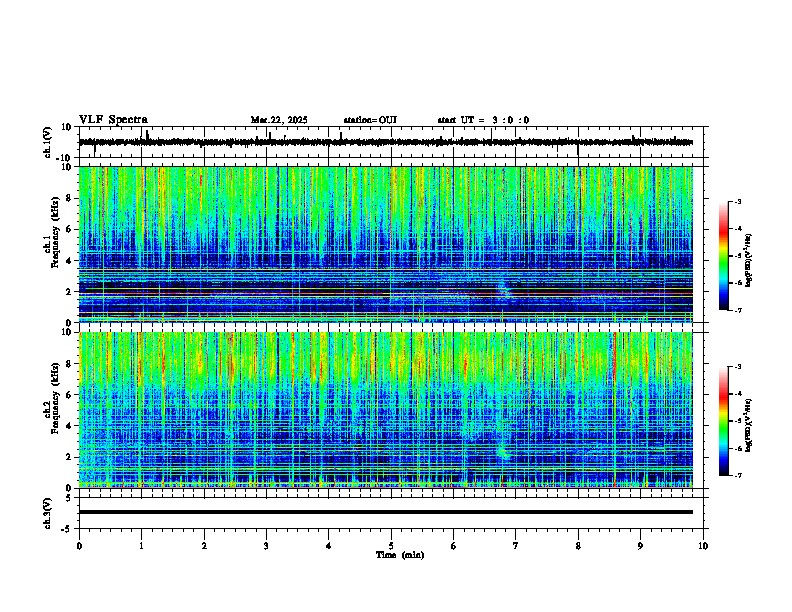Click the "-3" label on ch.2 color scale
792x612 pixels.
737,367
